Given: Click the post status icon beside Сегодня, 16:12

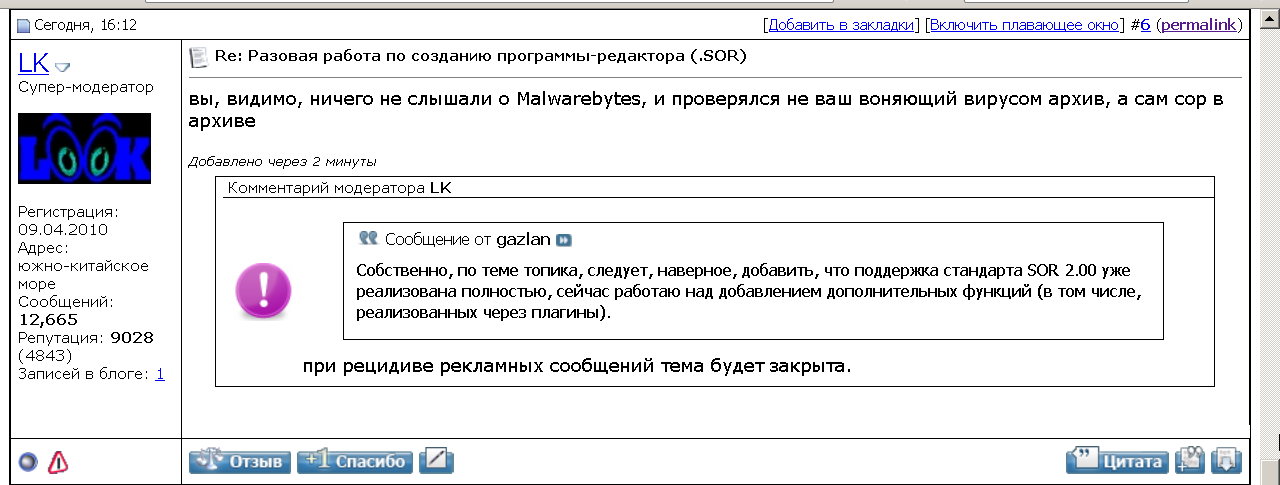Looking at the screenshot, I should (x=24, y=25).
